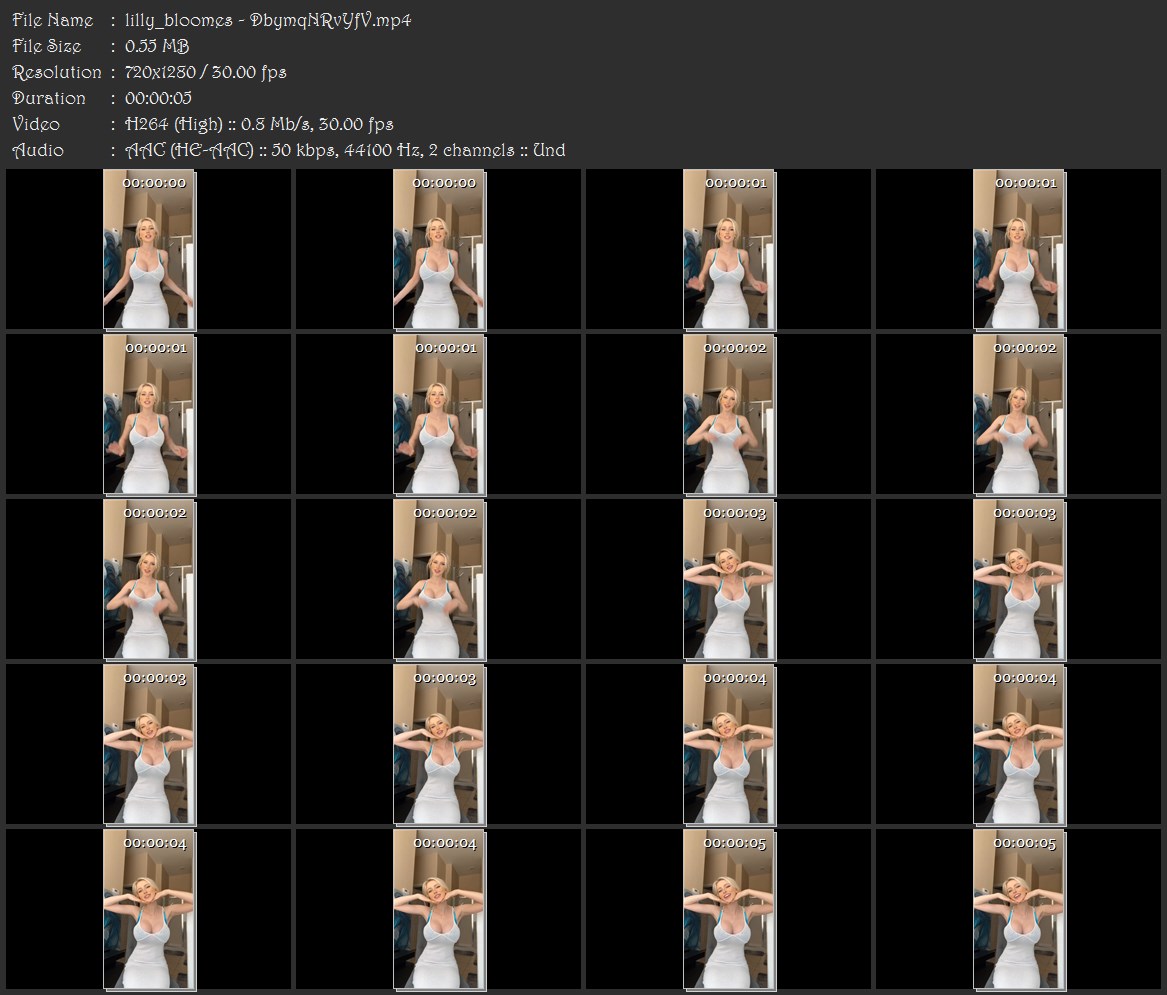Select the "AAC (HE-AAC) :: 50 kbps" audio line
Screen dimensions: 1167x995
[x=345, y=150]
